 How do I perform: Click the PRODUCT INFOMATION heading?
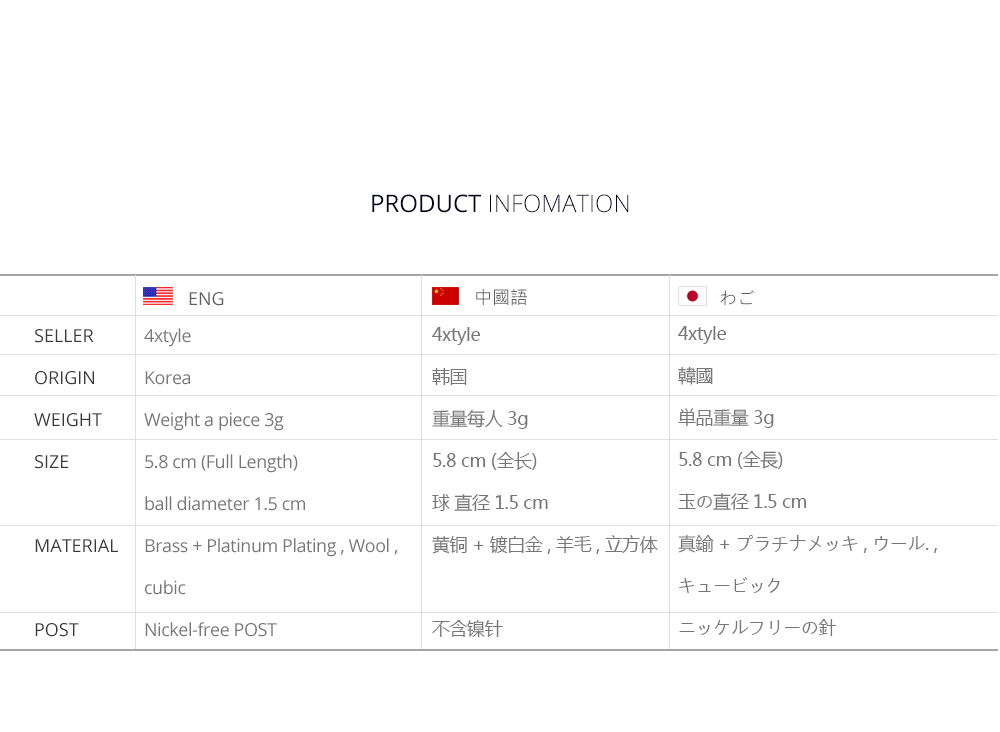click(500, 204)
